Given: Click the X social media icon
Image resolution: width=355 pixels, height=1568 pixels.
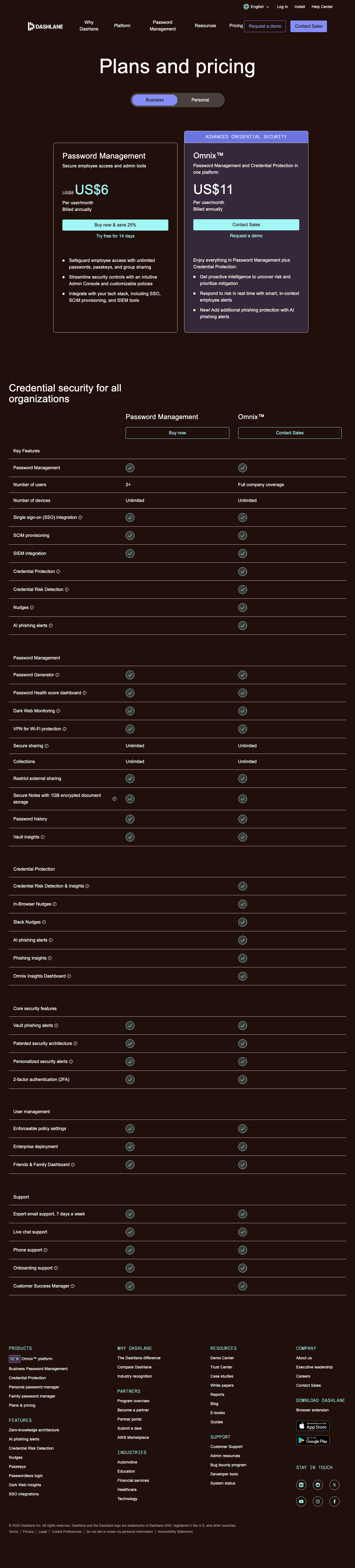Looking at the screenshot, I should pos(334,1484).
